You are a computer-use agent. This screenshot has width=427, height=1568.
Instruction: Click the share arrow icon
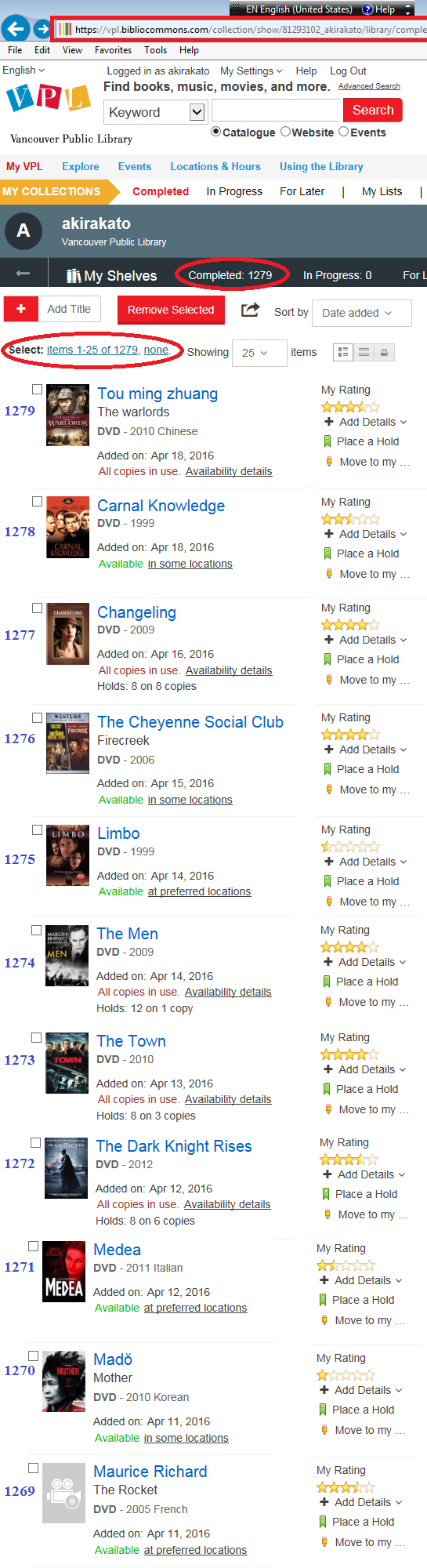coord(250,310)
